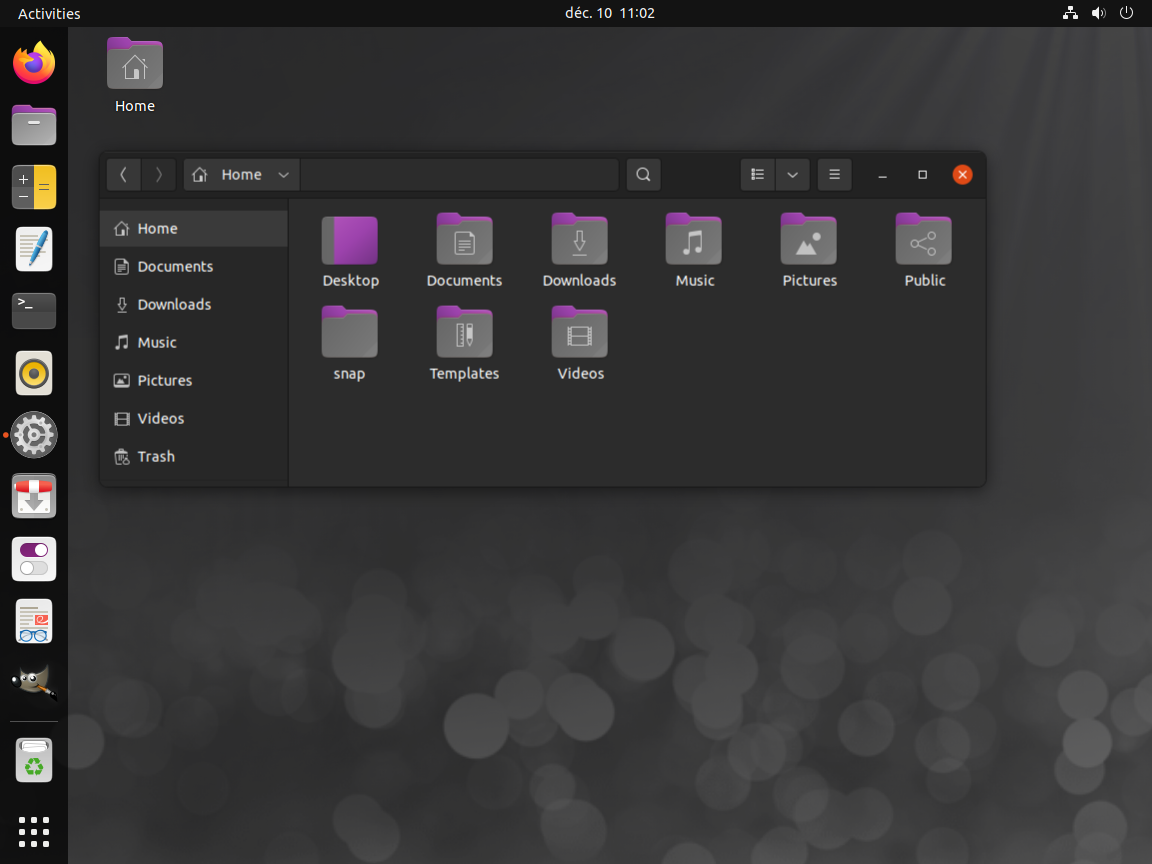Image resolution: width=1152 pixels, height=864 pixels.
Task: Expand view options dropdown arrow
Action: [x=792, y=175]
